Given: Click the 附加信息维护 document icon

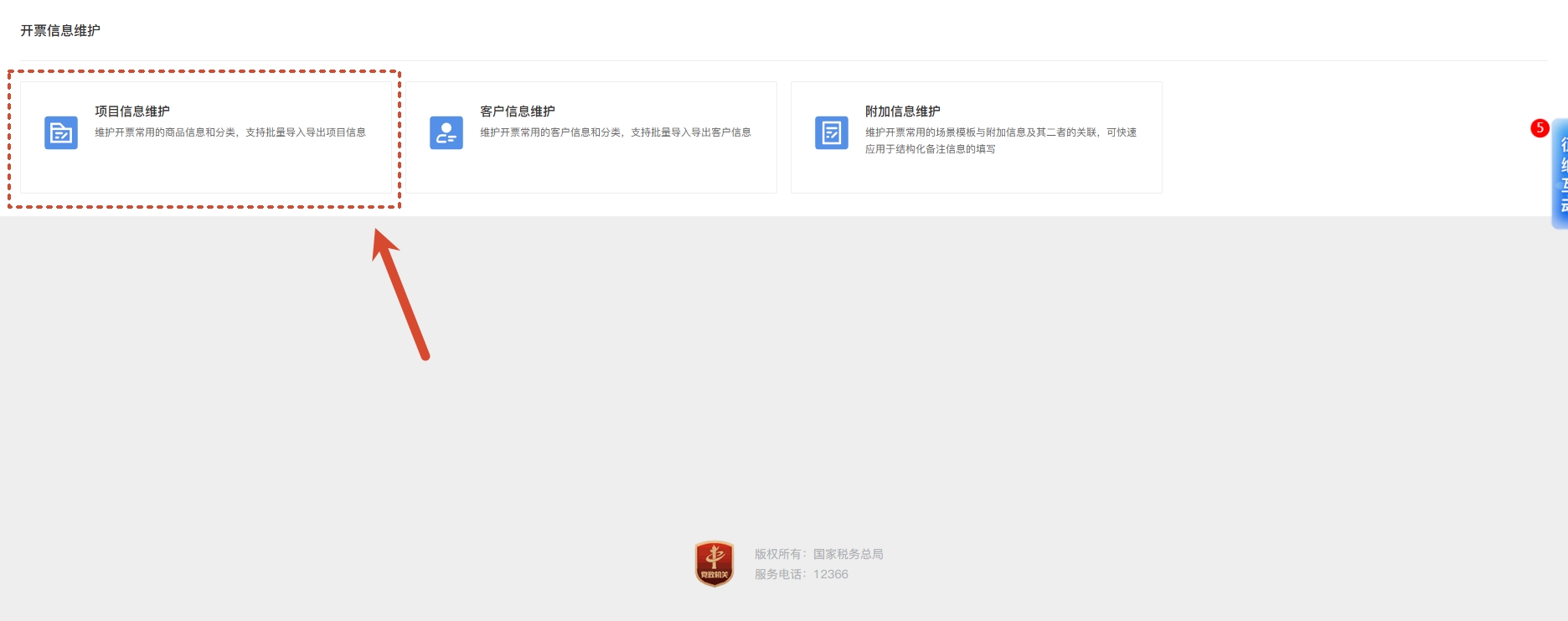Looking at the screenshot, I should click(832, 132).
